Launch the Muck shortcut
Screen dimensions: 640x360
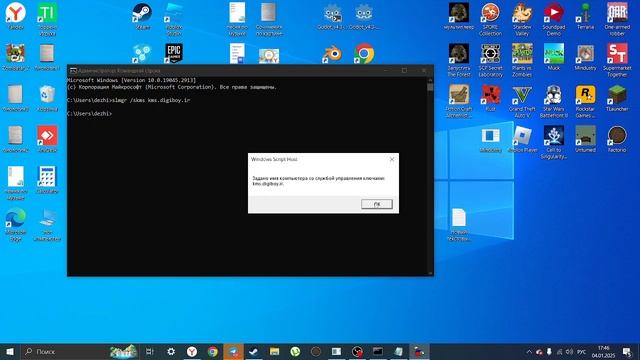click(553, 57)
